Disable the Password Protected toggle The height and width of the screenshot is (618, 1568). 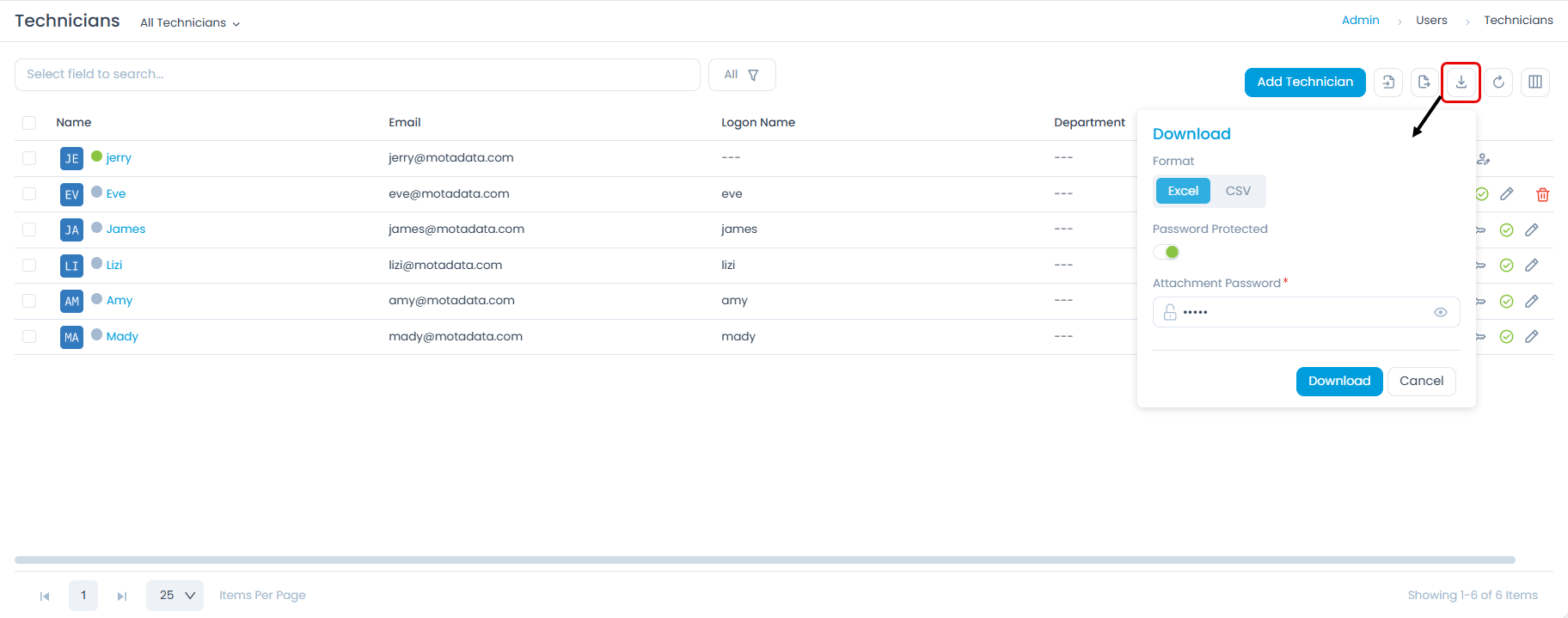1167,252
